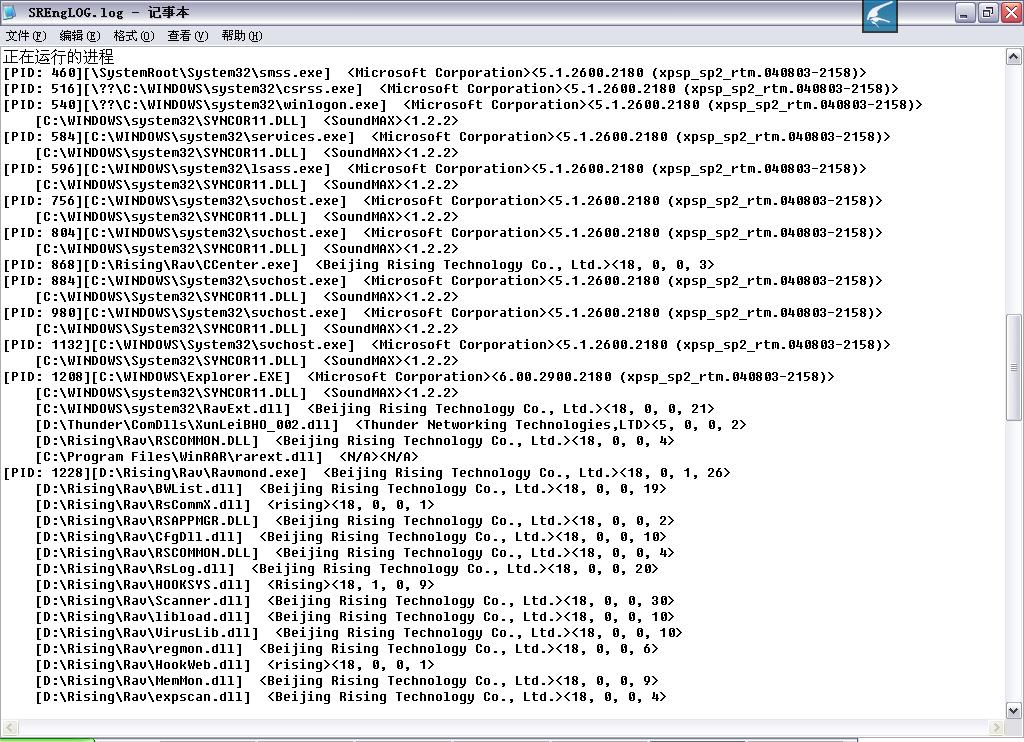1024x742 pixels.
Task: Click the PID 584 services.exe line
Action: point(447,137)
